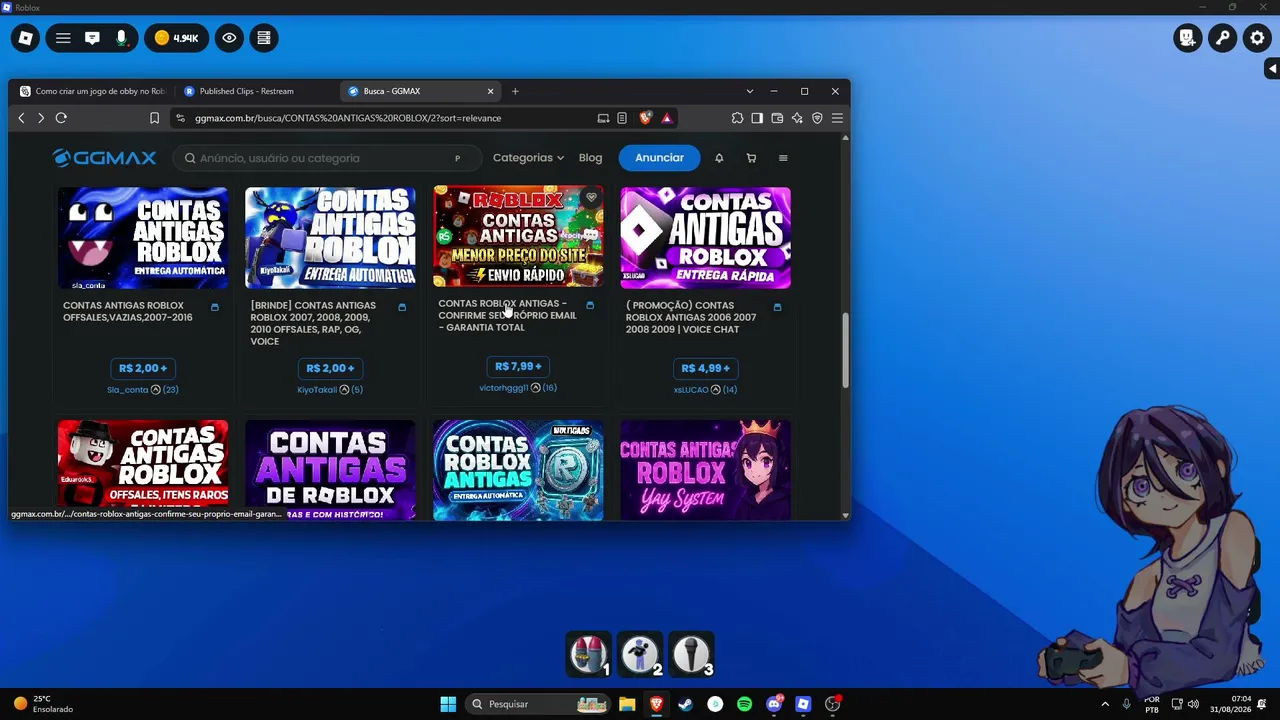Go forward in the browser
The width and height of the screenshot is (1280, 720).
[41, 118]
